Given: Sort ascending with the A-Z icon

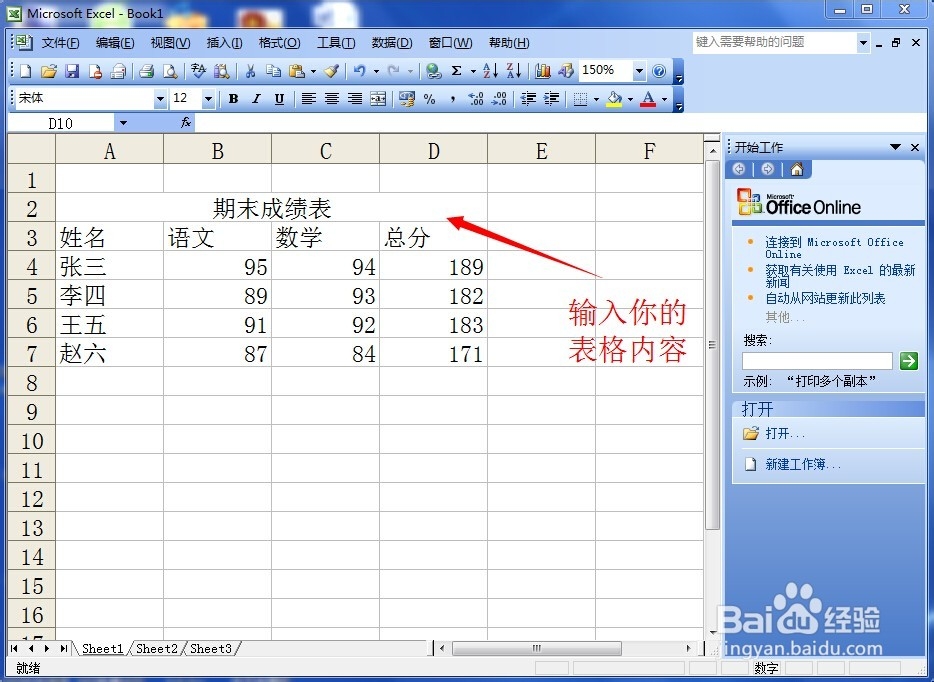Looking at the screenshot, I should [x=491, y=71].
